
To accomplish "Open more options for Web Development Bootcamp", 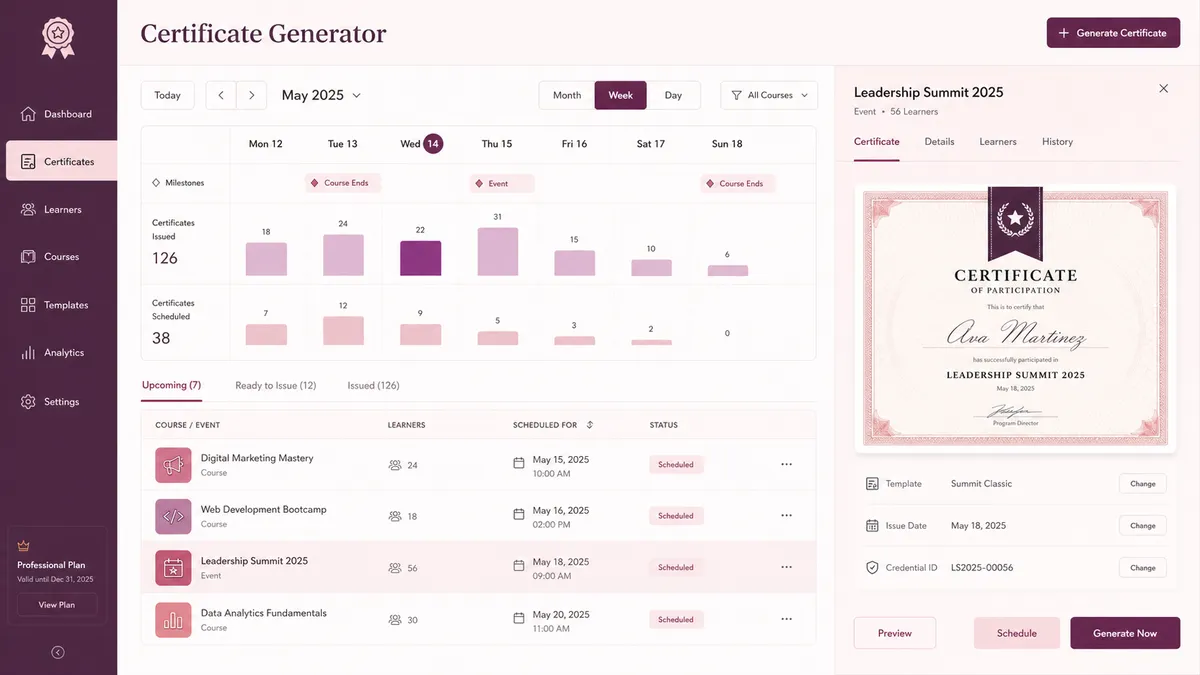I will tap(786, 516).
